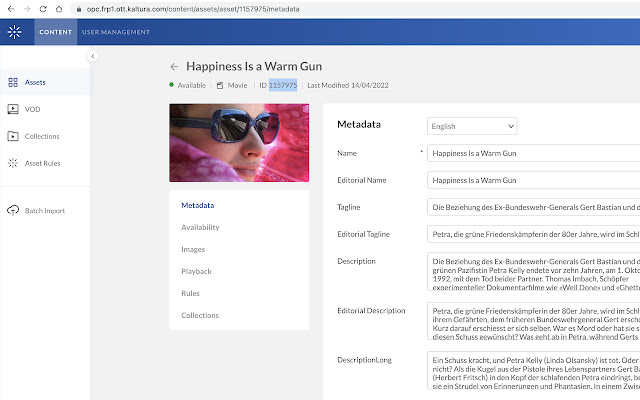The width and height of the screenshot is (640, 400).
Task: Click the Assets grid icon
Action: tap(13, 82)
